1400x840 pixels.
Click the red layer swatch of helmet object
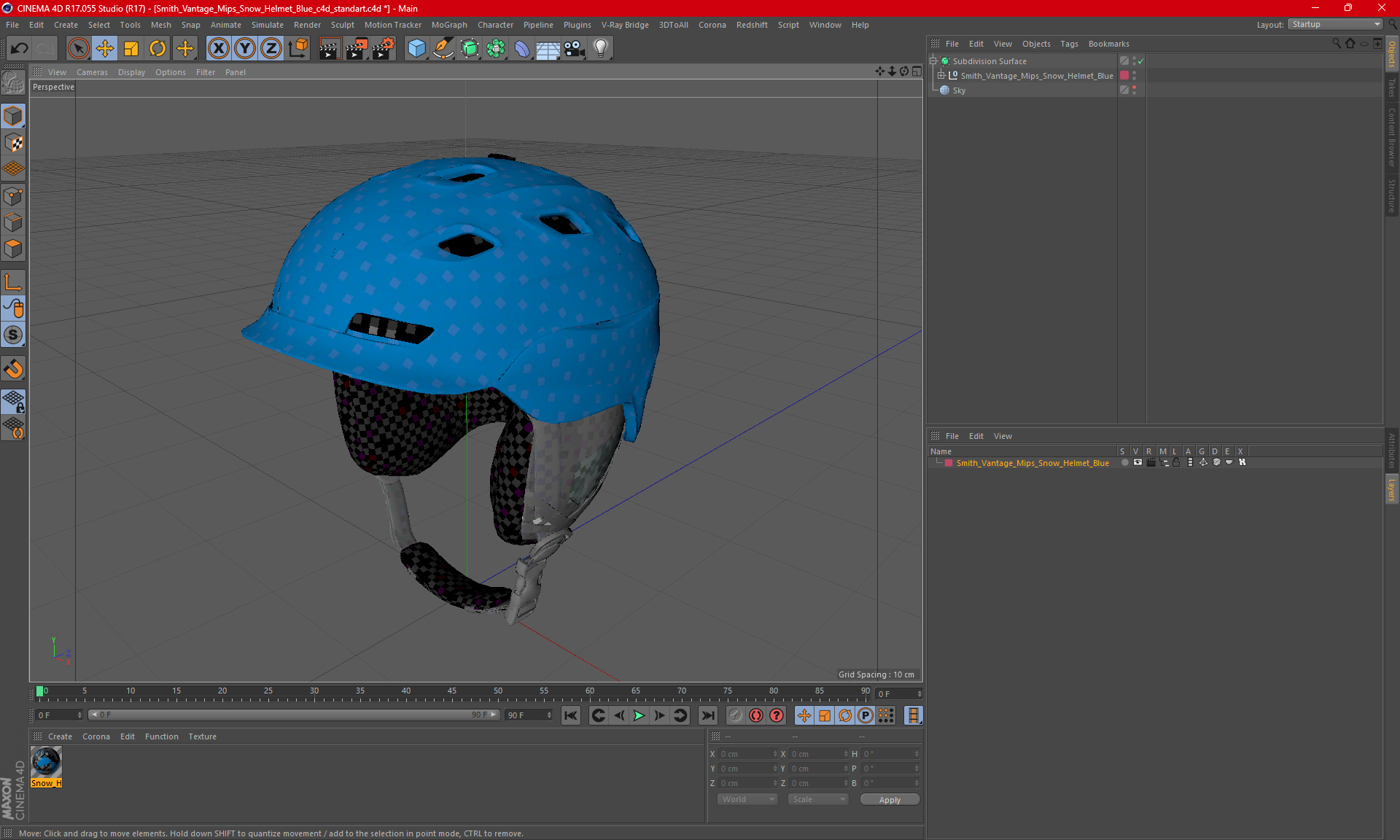[x=1124, y=76]
